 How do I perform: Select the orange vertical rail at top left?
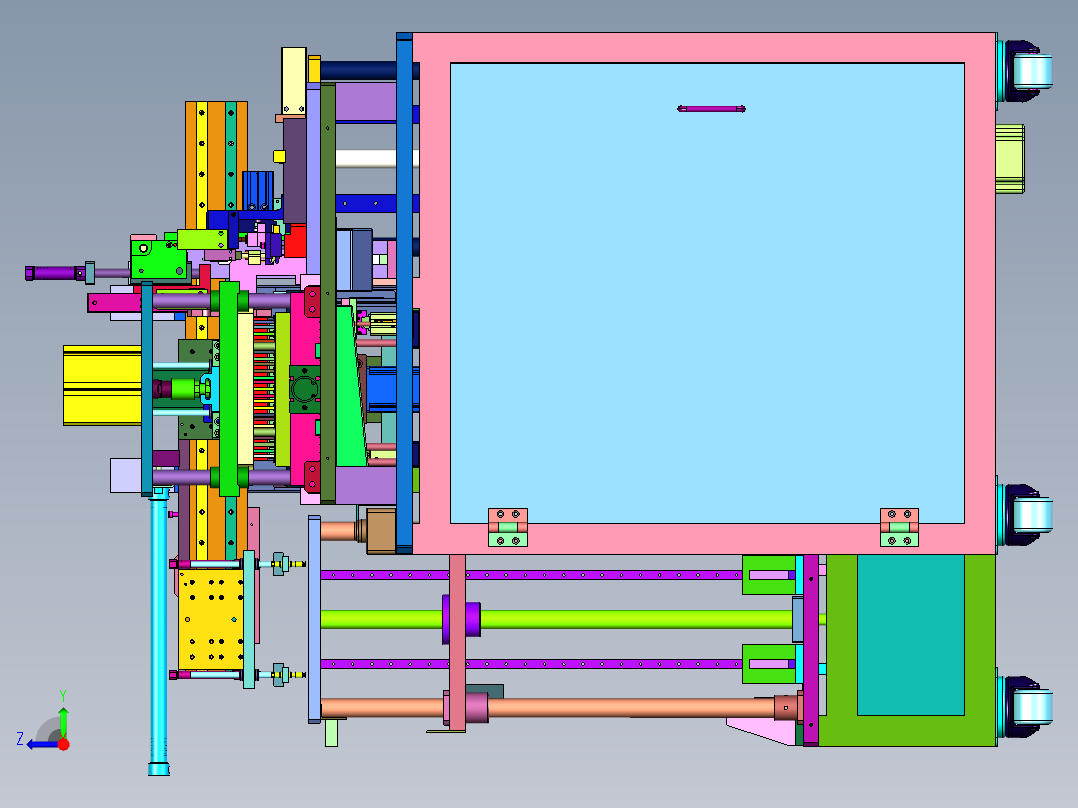point(217,158)
